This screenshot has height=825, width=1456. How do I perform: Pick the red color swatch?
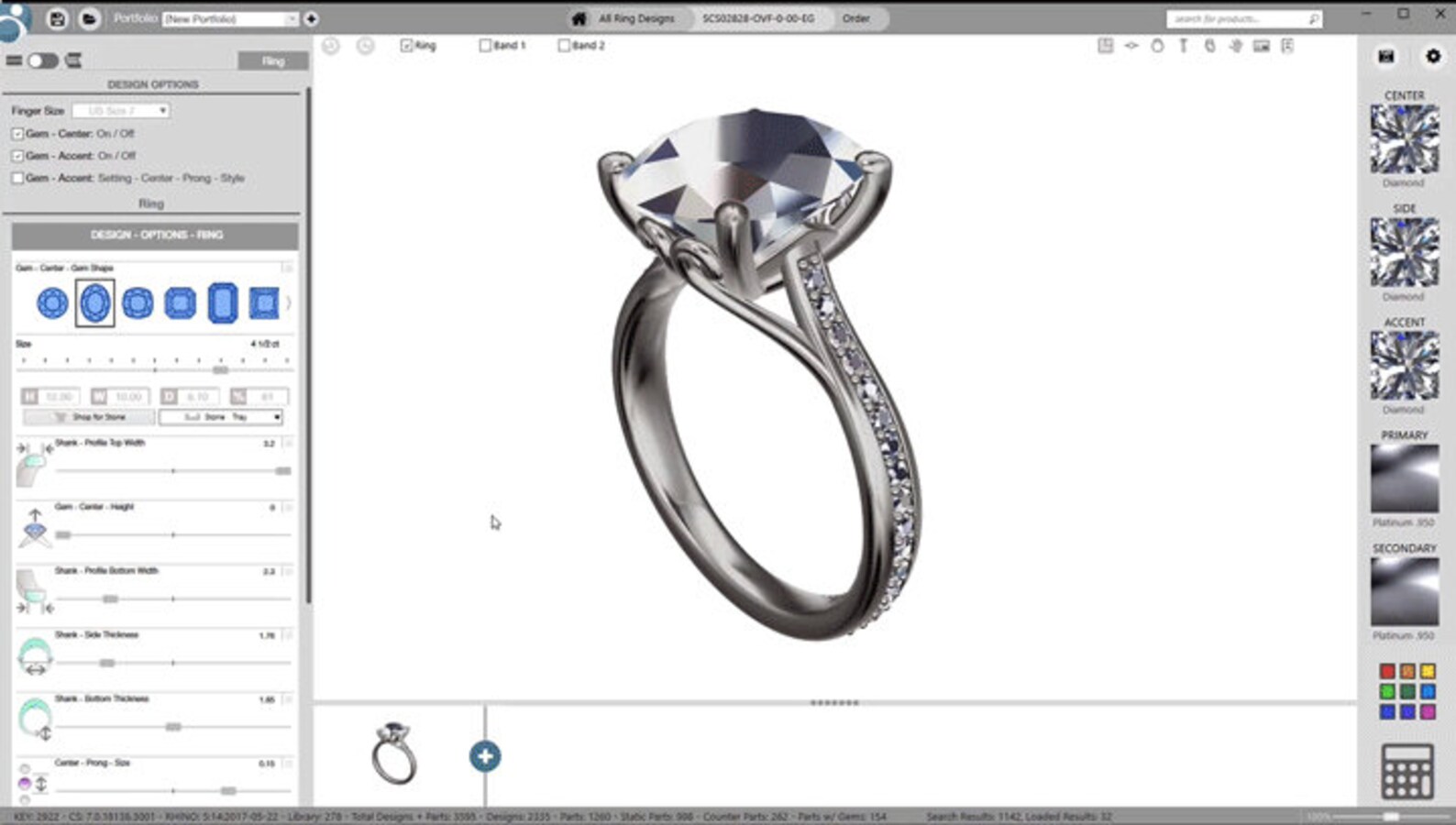(1386, 672)
